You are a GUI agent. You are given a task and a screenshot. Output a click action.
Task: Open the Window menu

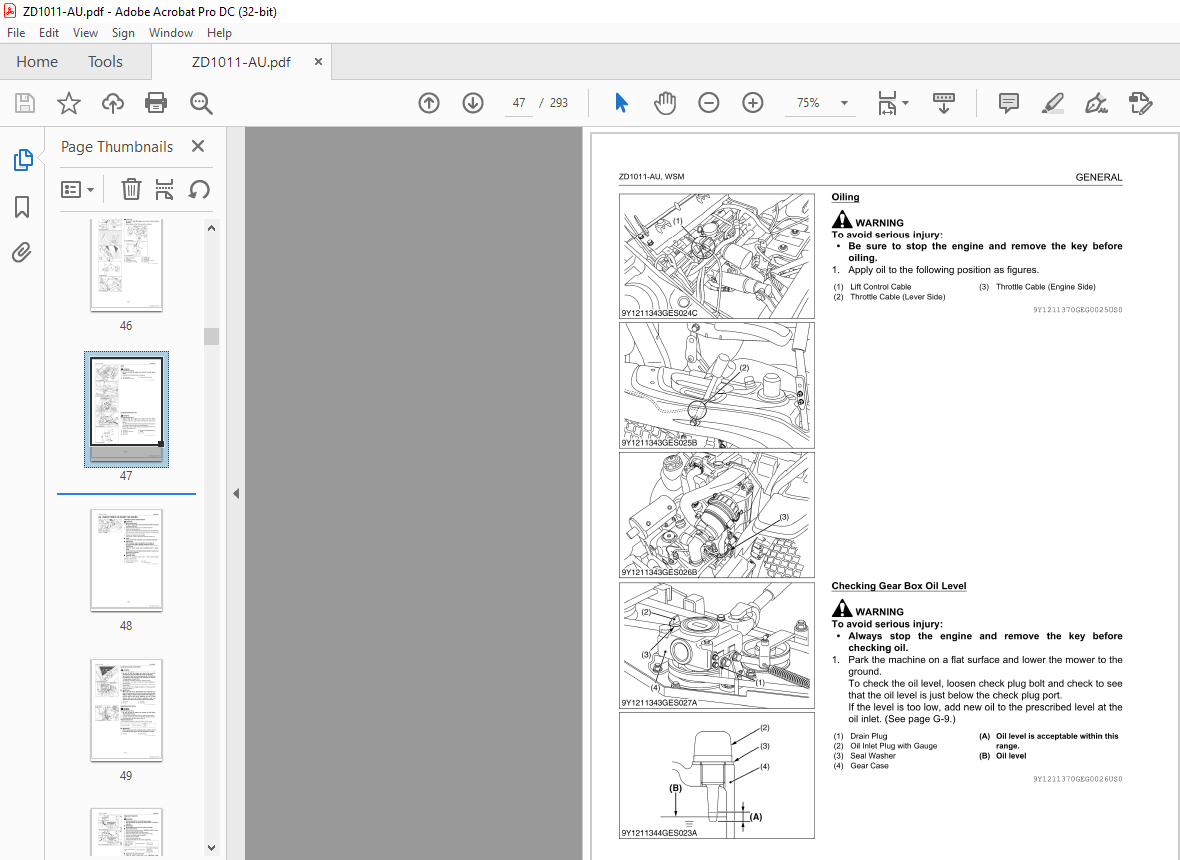tap(171, 32)
